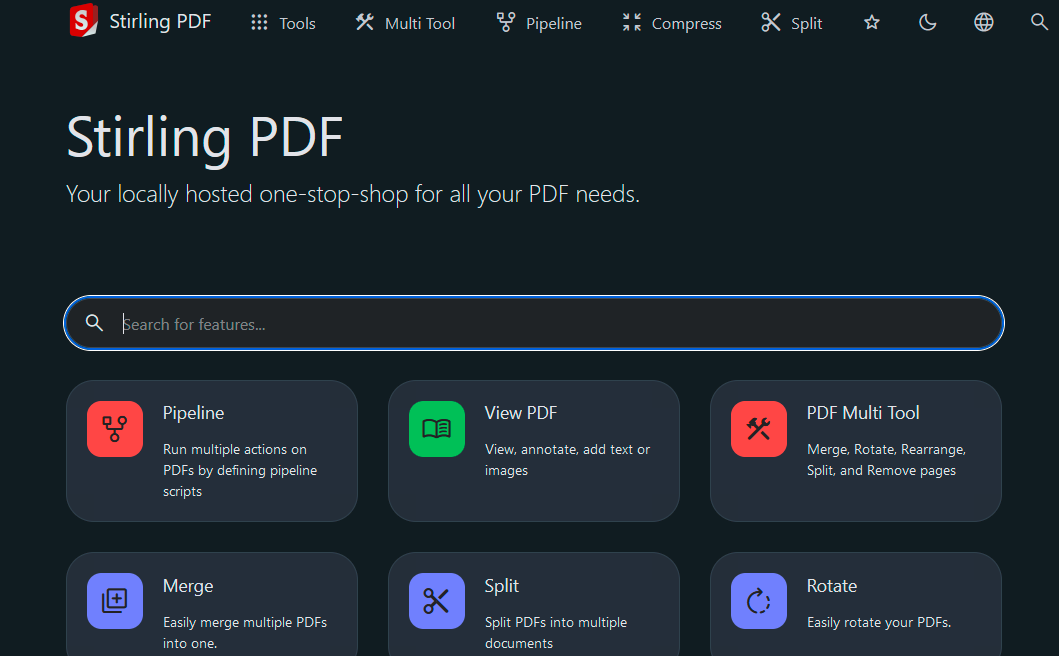Click the green View PDF book icon

437,429
